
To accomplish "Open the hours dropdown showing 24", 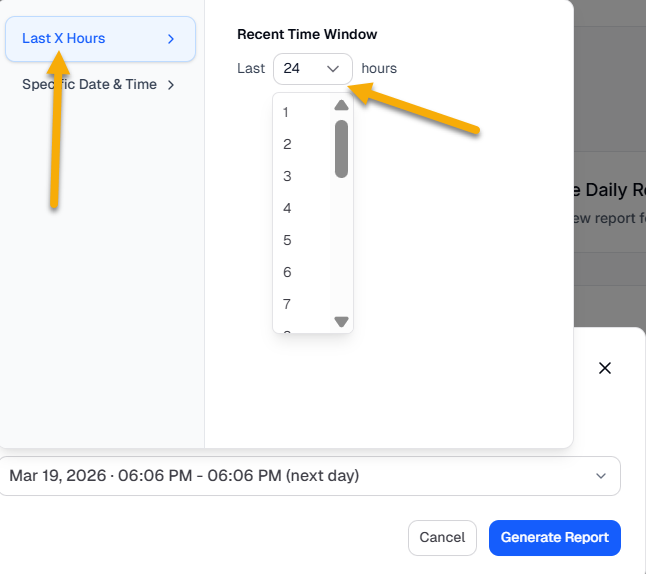I will tap(312, 69).
